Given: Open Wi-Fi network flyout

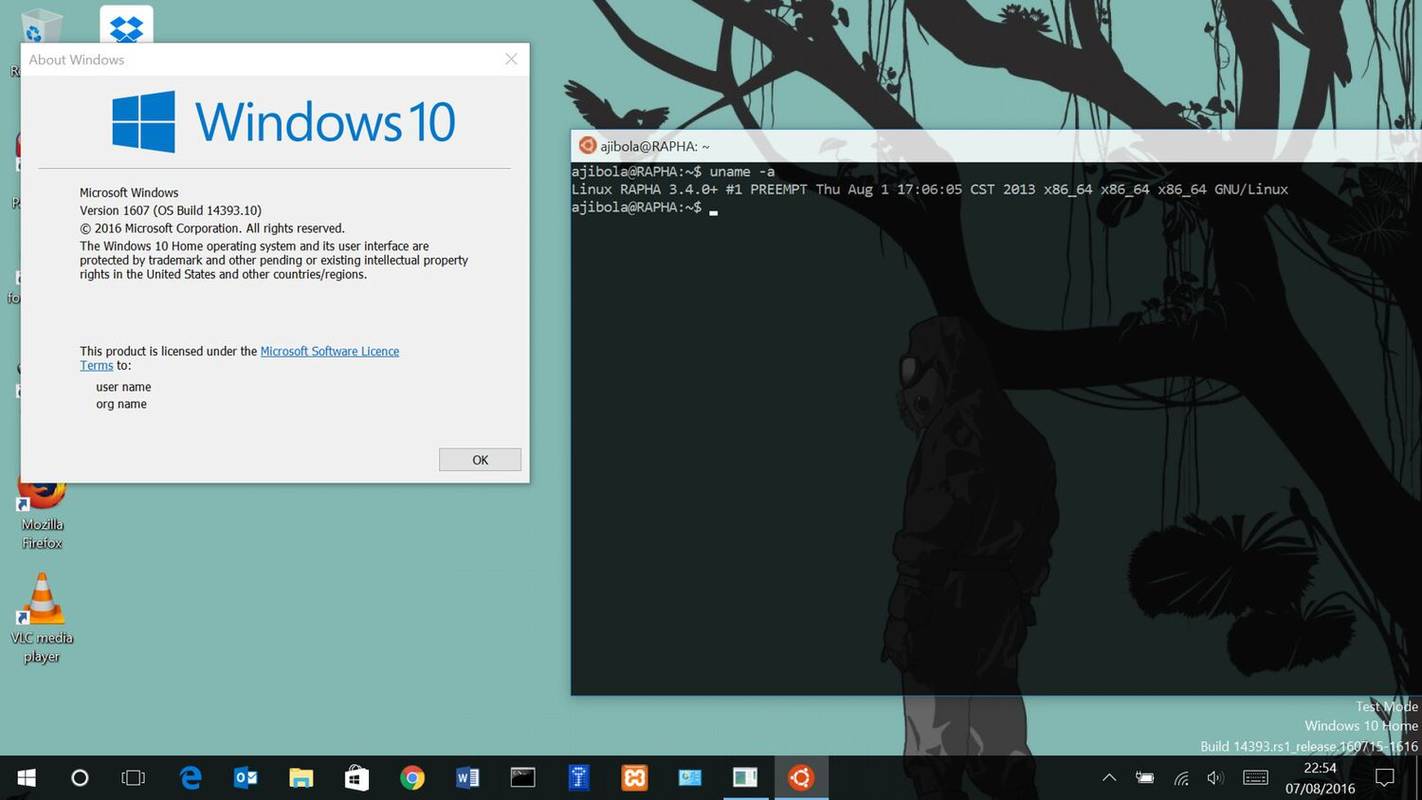Looking at the screenshot, I should click(1181, 778).
